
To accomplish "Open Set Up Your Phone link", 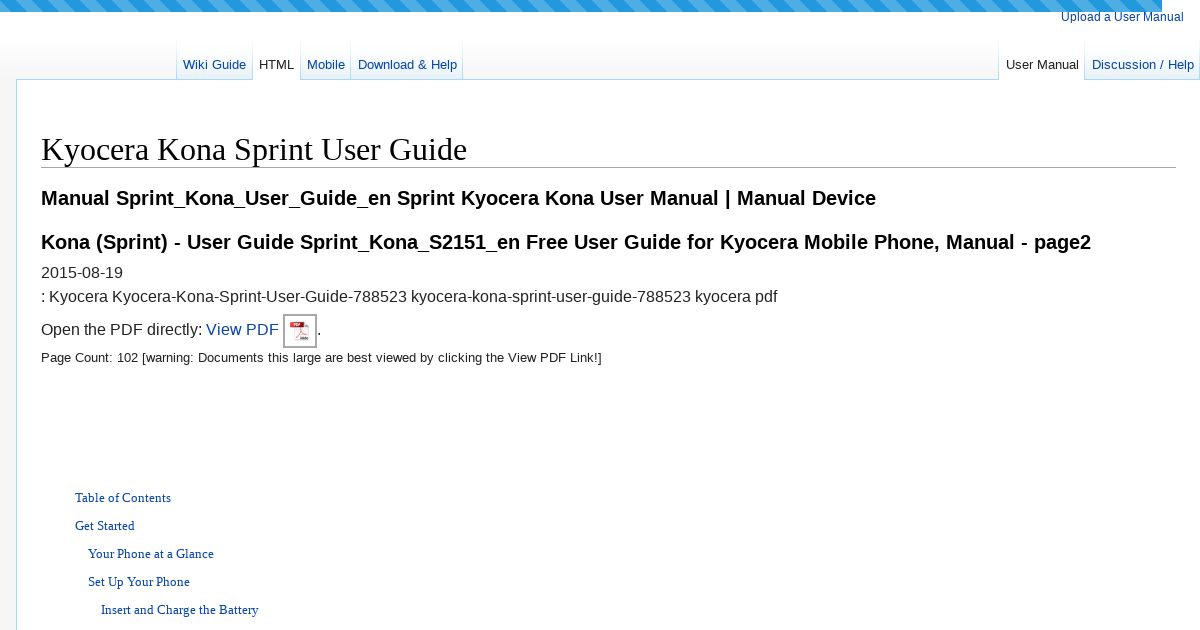I will pos(139,582).
